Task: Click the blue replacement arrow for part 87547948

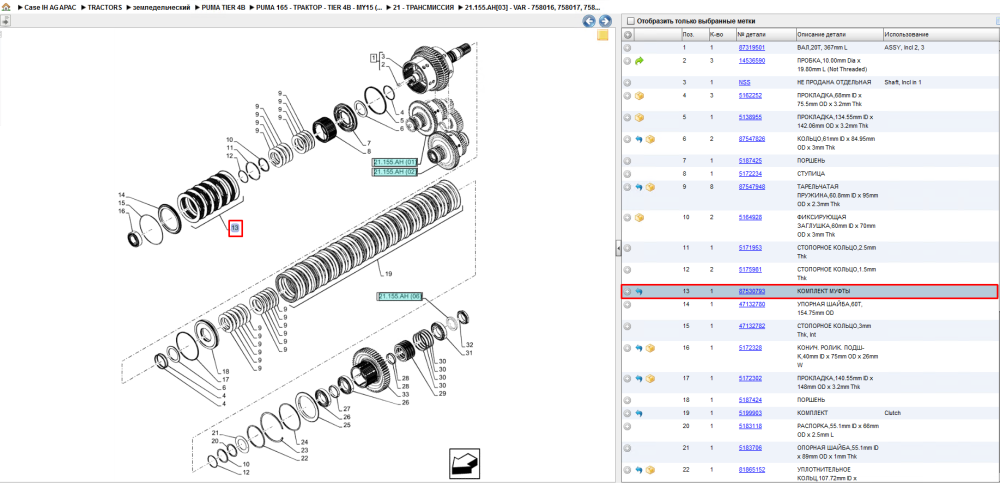Action: coord(639,187)
